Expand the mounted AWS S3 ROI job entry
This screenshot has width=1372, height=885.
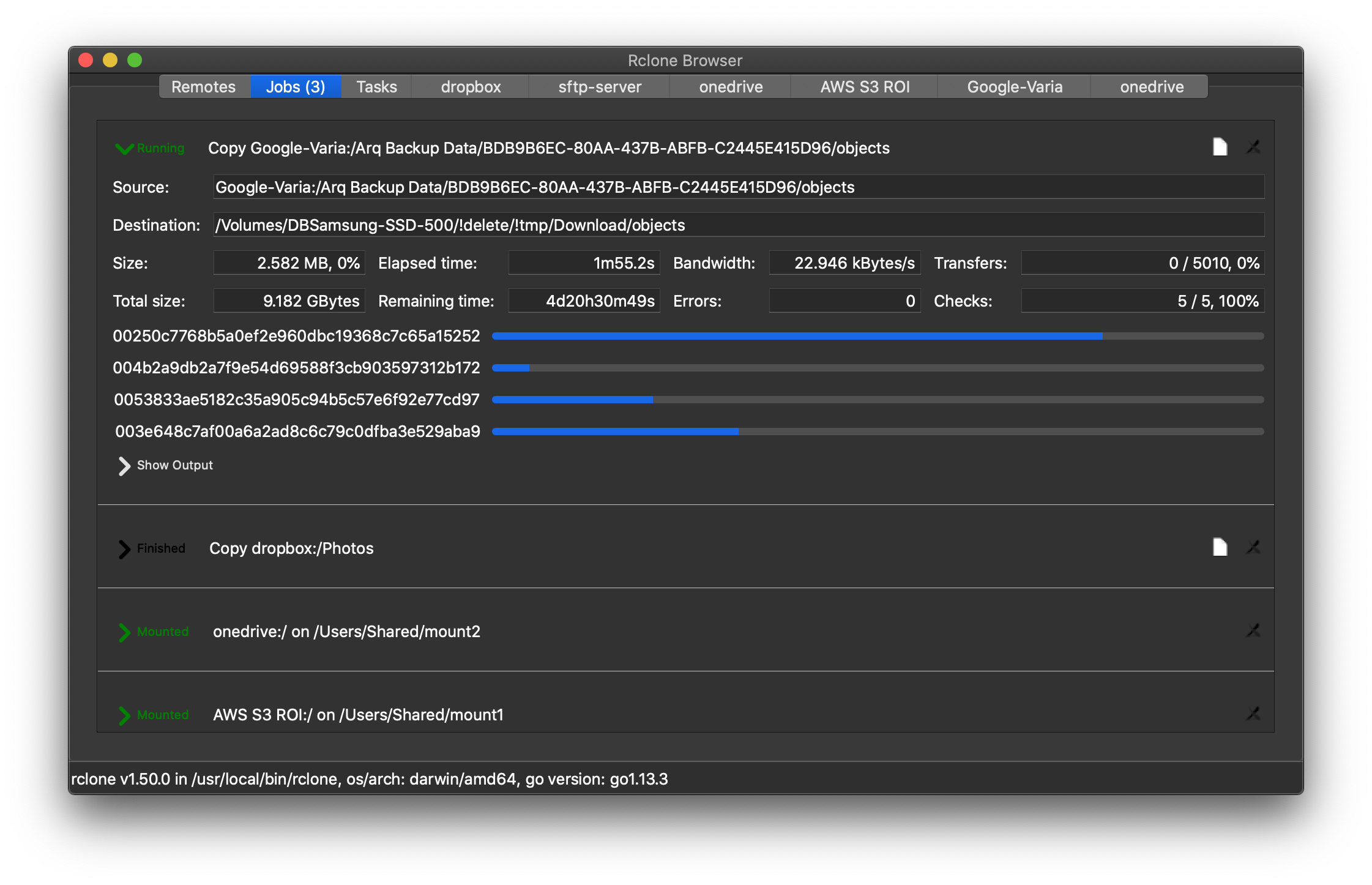pyautogui.click(x=125, y=715)
